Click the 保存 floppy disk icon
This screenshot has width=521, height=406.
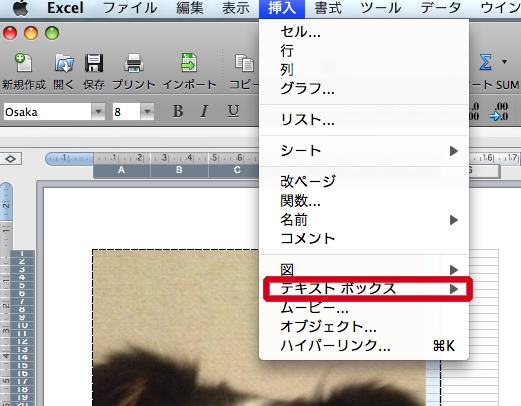pos(94,63)
